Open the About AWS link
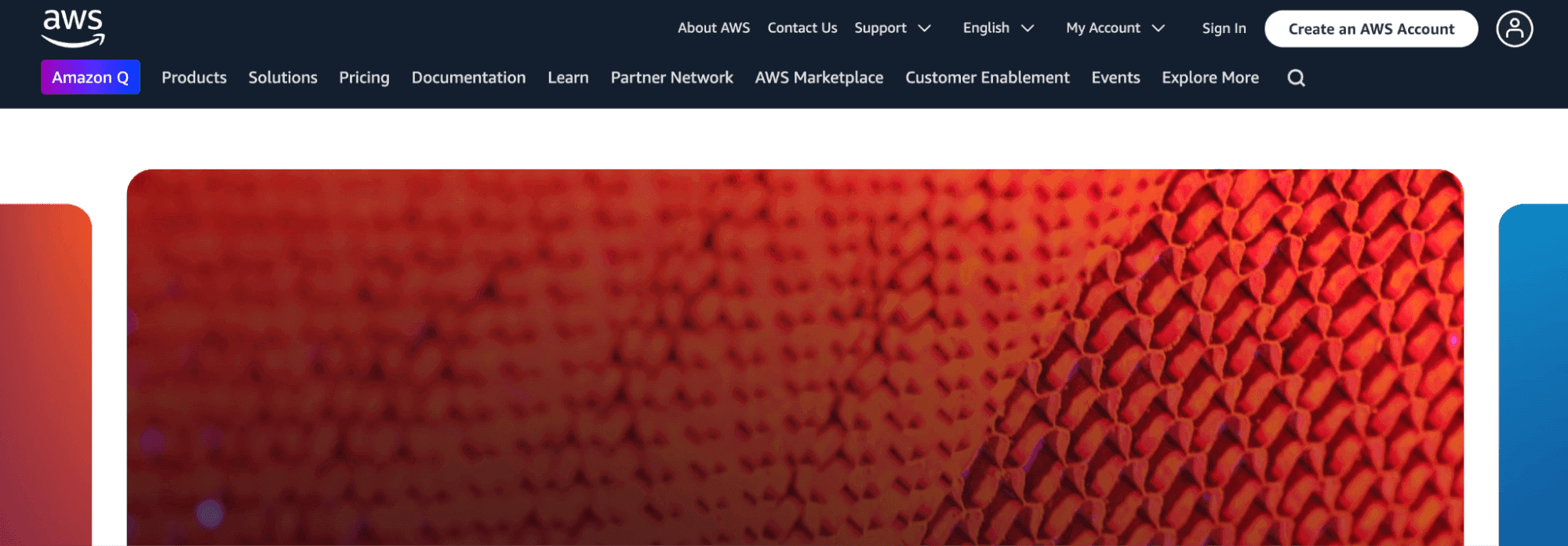Screen dimensions: 1568x546 pos(714,27)
